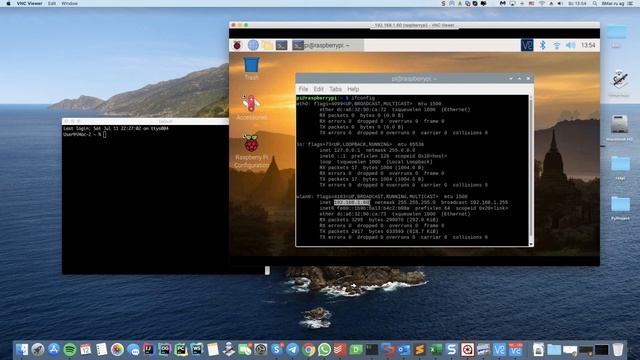Select the Macintosh HD drive on Mac desktop
Image resolution: width=640 pixels, height=360 pixels.
coord(619,128)
